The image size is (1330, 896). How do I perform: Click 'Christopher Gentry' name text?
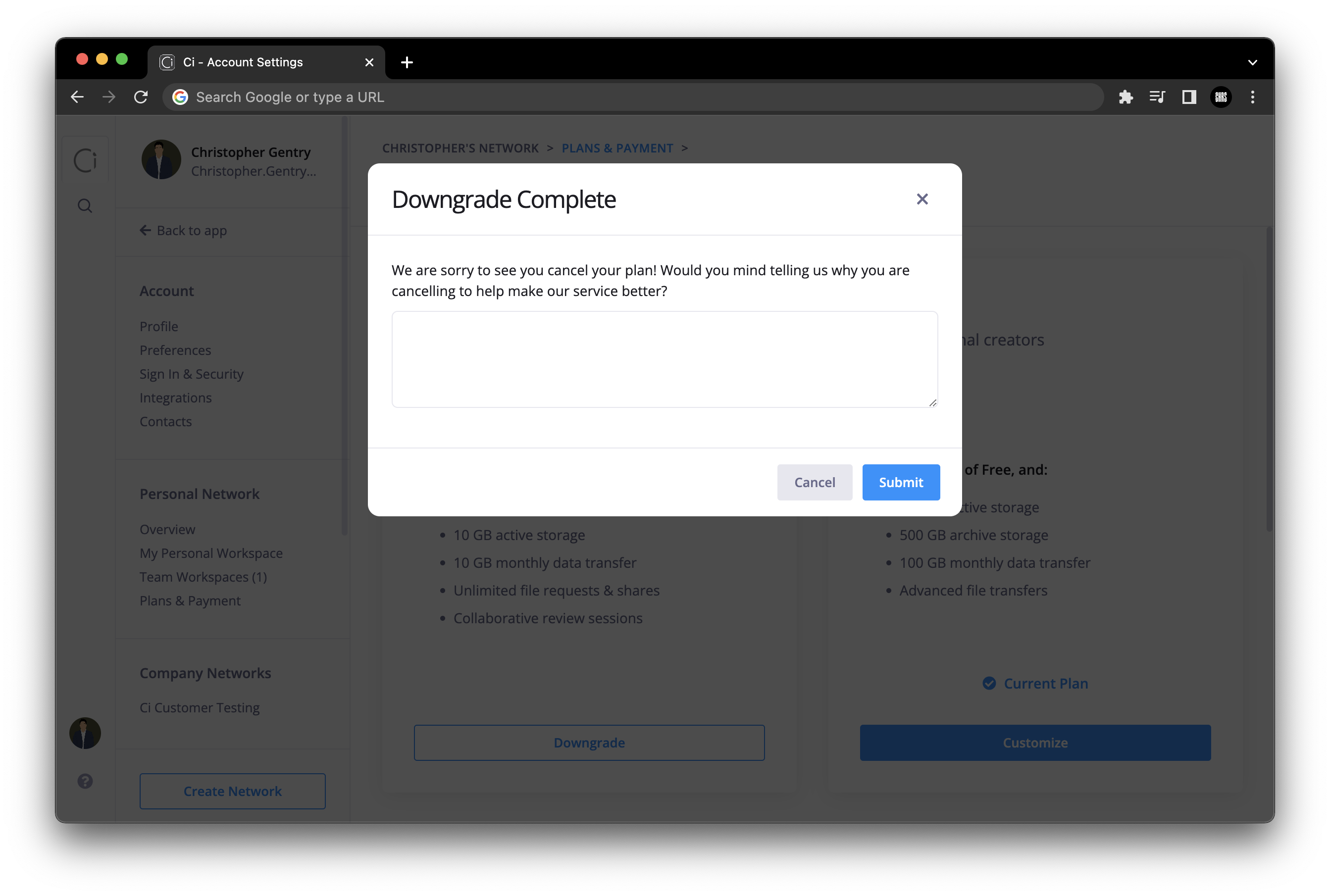tap(251, 152)
